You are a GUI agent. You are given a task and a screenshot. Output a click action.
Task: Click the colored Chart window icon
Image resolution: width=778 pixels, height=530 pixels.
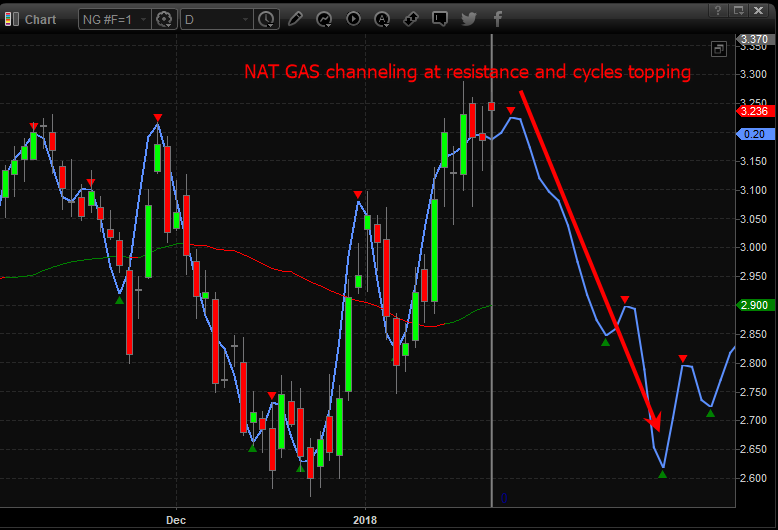pos(11,19)
